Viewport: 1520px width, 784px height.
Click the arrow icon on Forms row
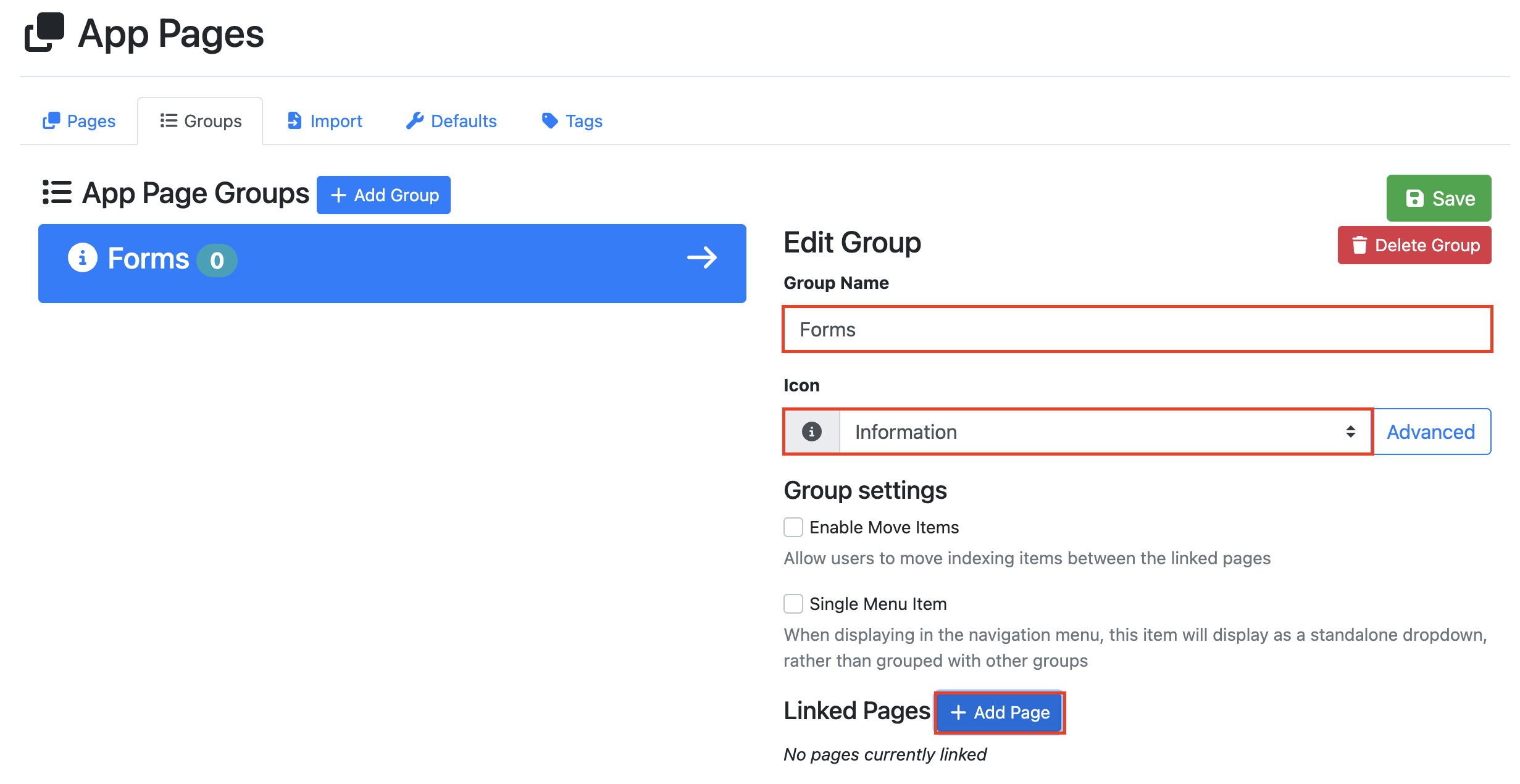coord(702,257)
